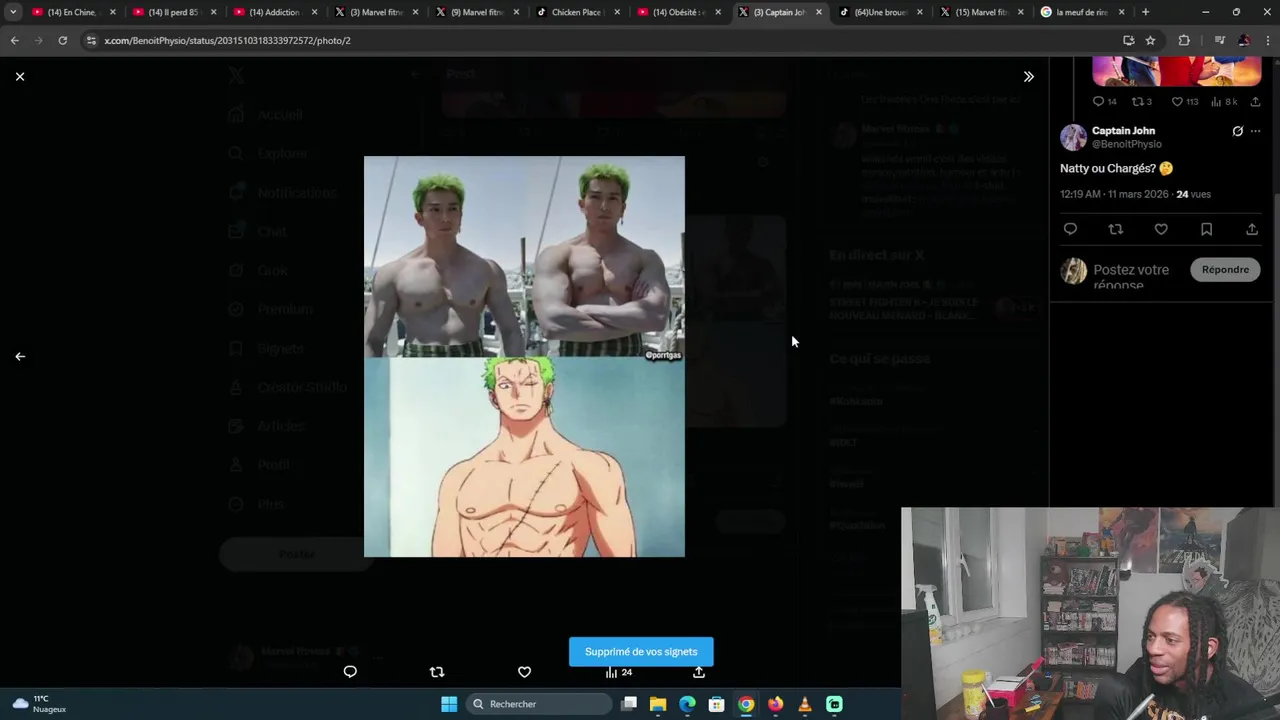The image size is (1280, 720).
Task: Like the post using heart below the photo
Action: click(x=524, y=672)
